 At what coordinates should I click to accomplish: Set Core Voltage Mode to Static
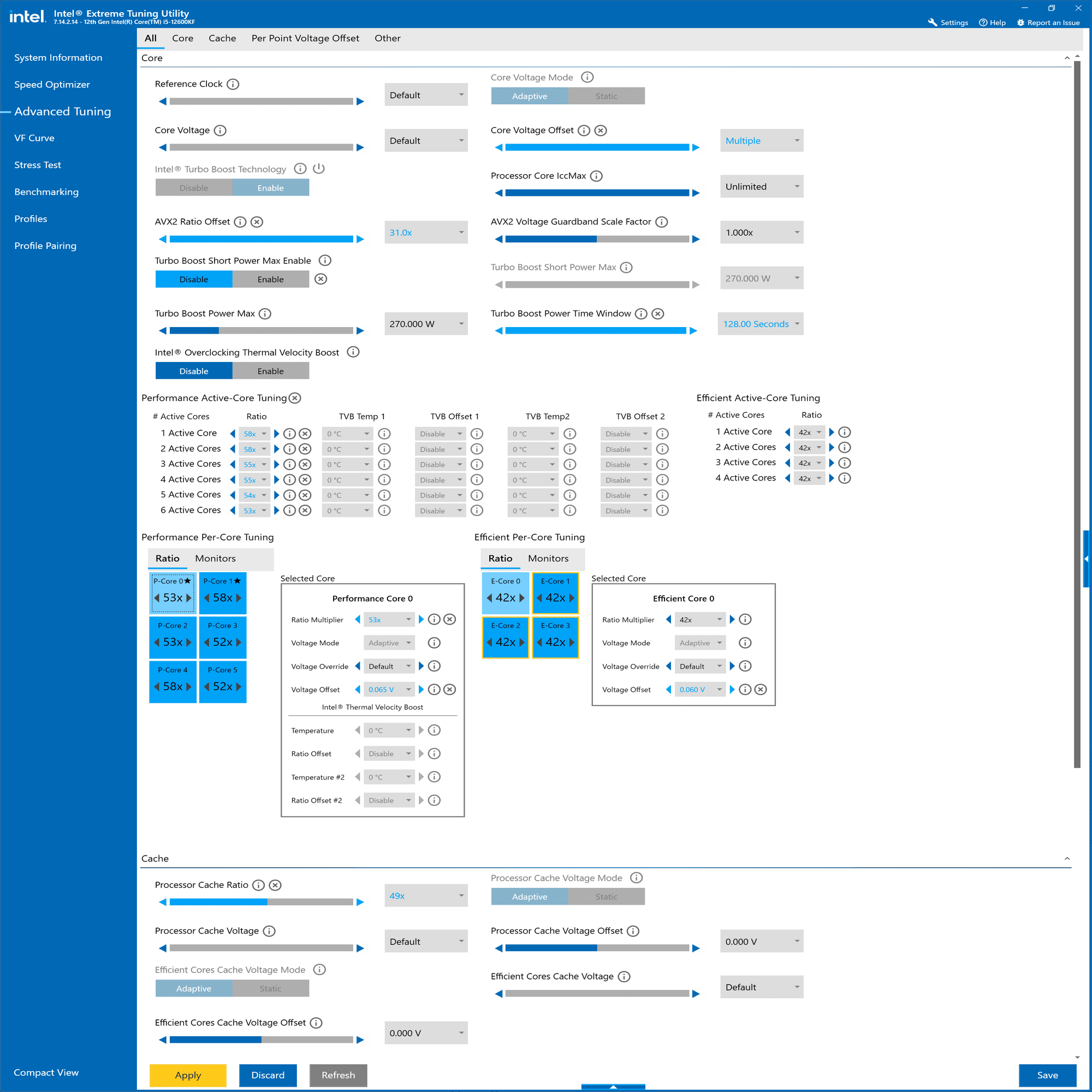(x=606, y=96)
